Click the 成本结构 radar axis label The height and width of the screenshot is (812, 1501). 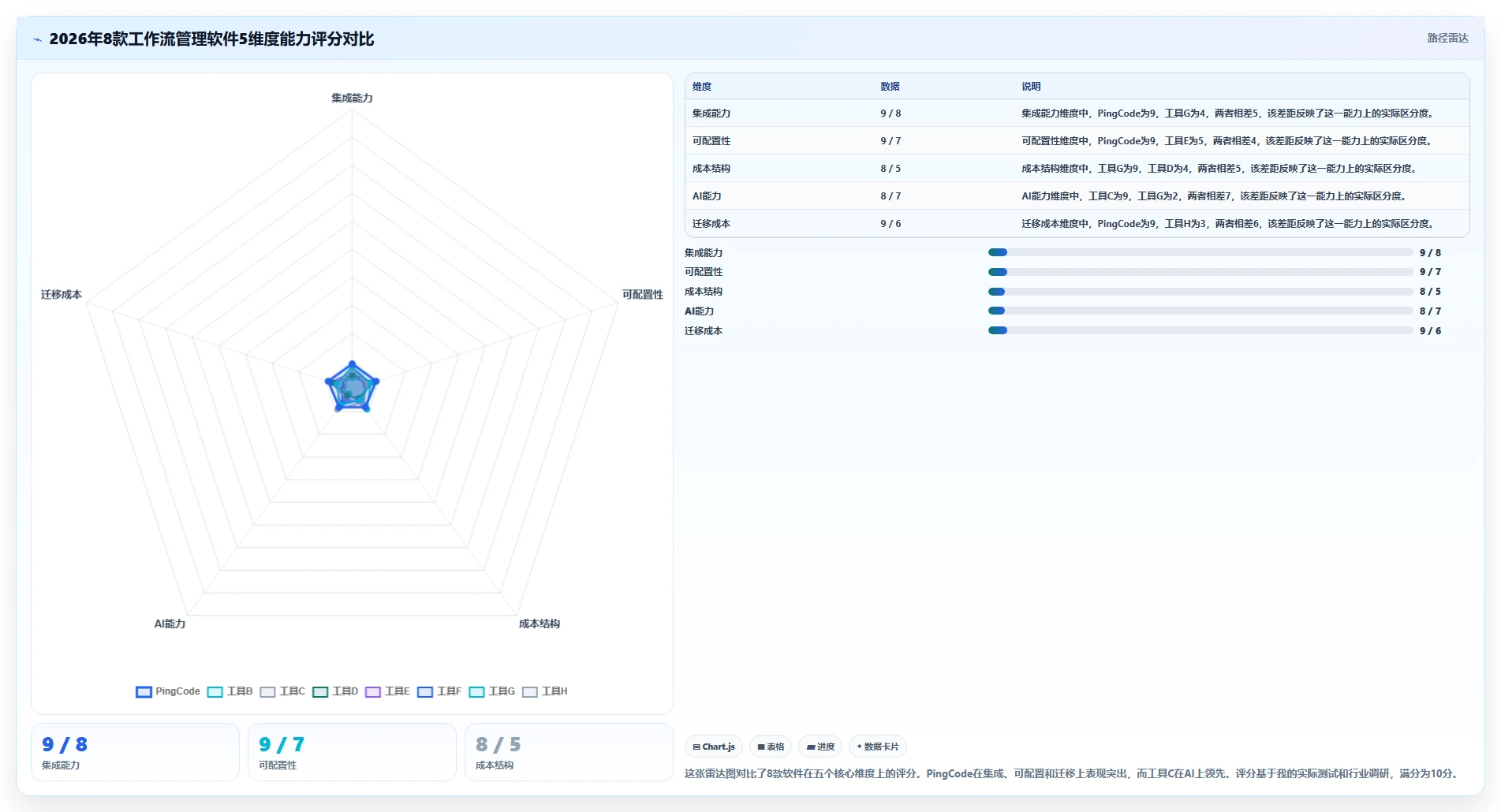pyautogui.click(x=540, y=624)
